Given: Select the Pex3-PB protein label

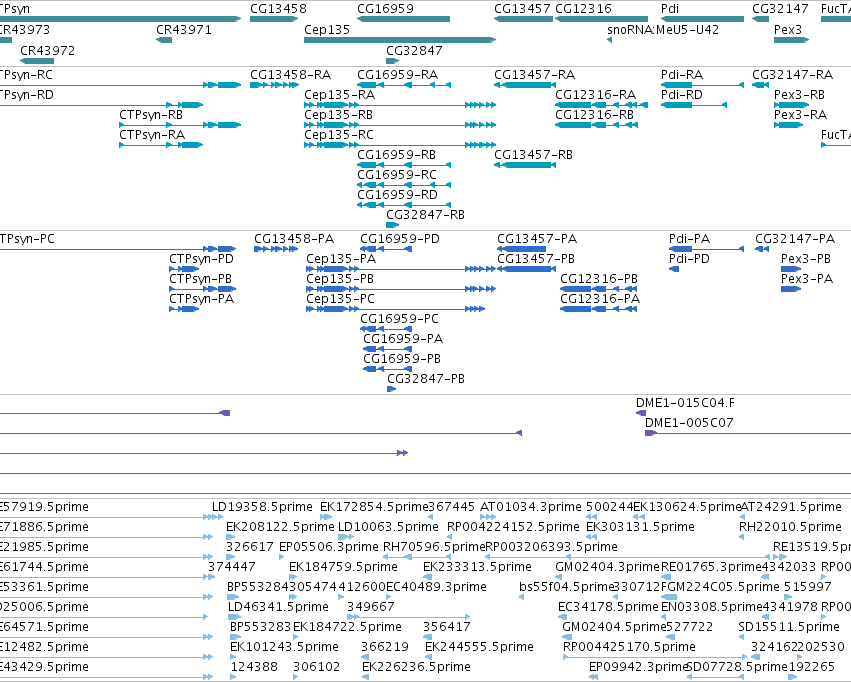Looking at the screenshot, I should click(x=805, y=259).
